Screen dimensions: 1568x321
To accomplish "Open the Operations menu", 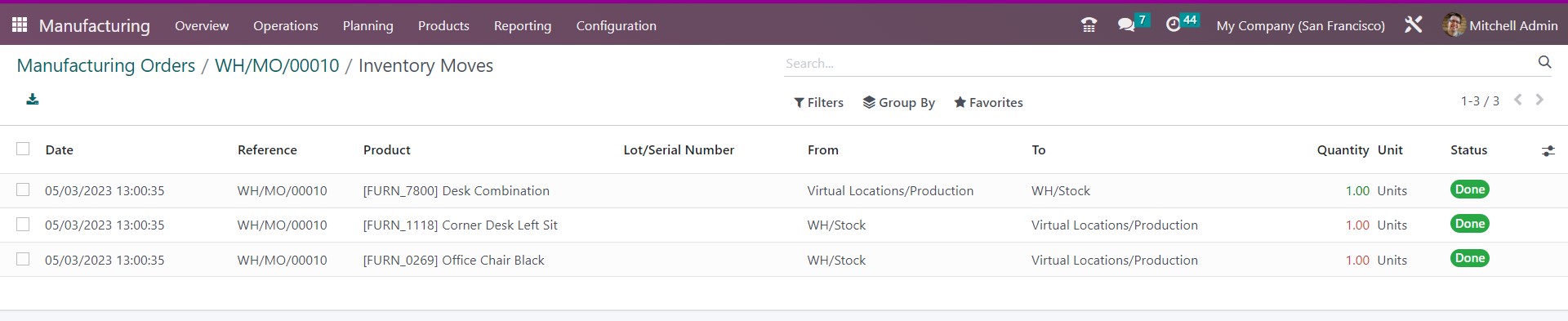I will (286, 26).
